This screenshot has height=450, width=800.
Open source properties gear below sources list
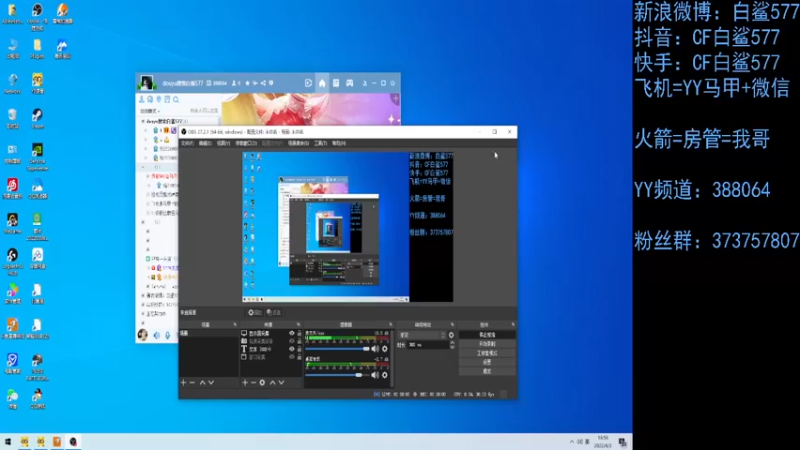coord(262,383)
